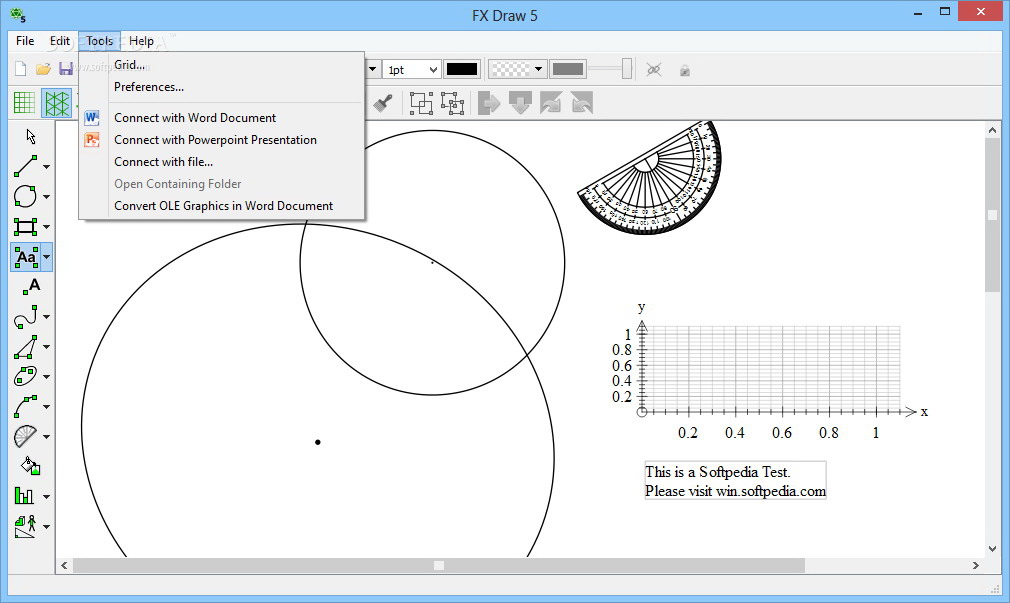Click the vertical scrollbar up arrow

[992, 130]
